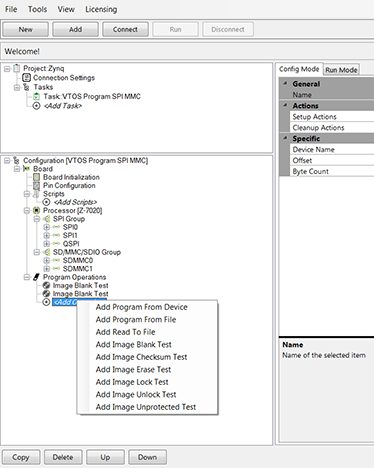Click the Scripts node icon

[36, 194]
